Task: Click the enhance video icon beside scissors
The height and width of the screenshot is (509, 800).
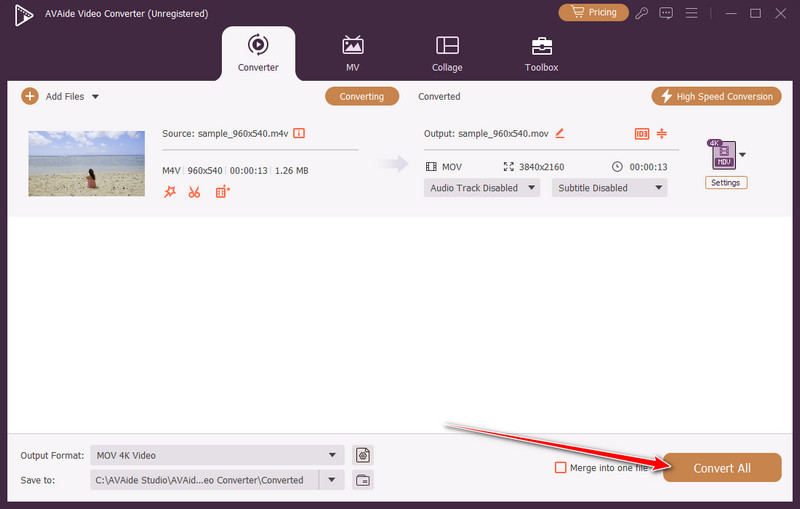Action: tap(222, 192)
